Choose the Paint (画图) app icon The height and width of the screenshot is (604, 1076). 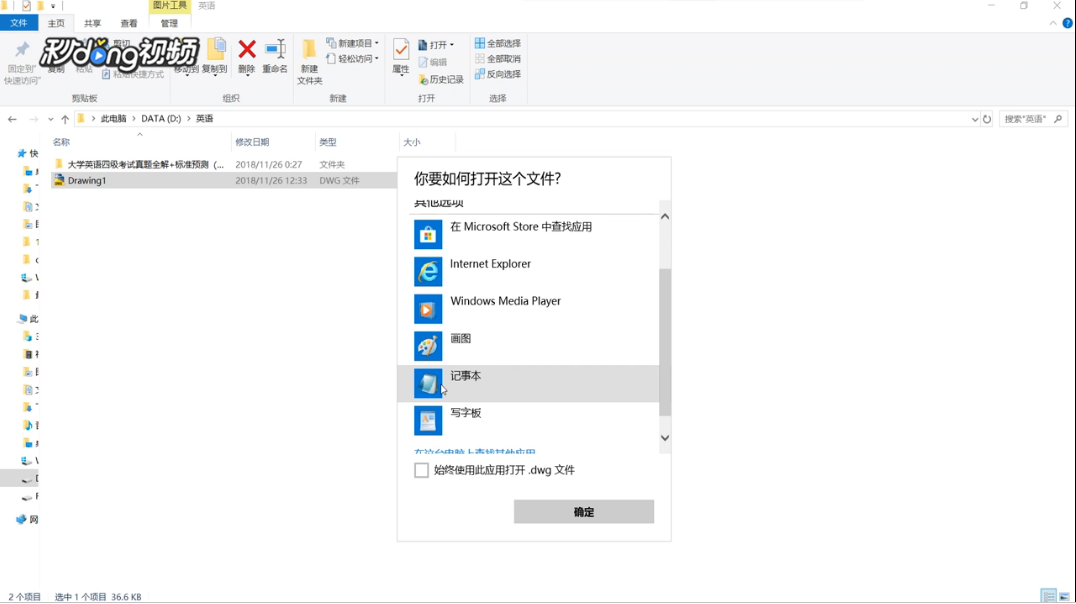pyautogui.click(x=428, y=347)
